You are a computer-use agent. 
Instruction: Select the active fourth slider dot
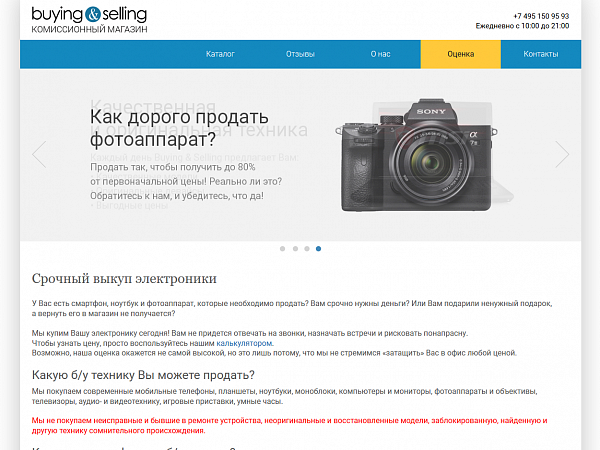318,249
